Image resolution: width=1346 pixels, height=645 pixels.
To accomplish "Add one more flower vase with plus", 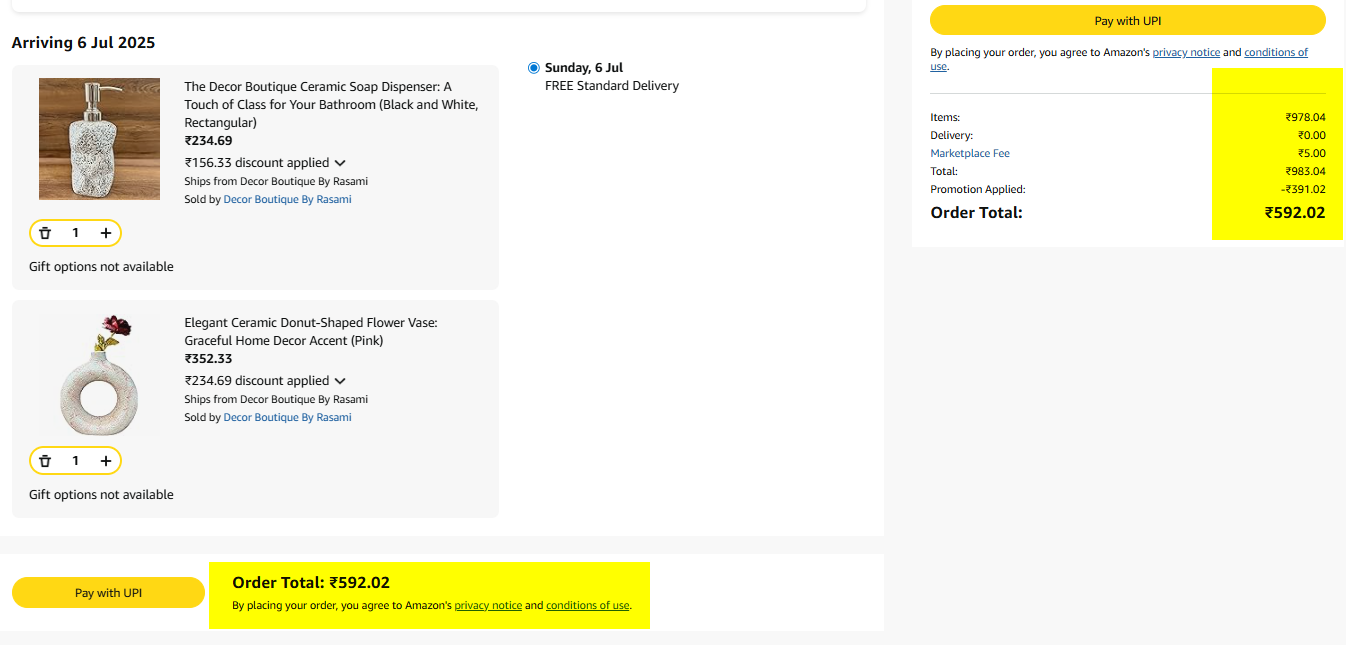I will point(106,461).
